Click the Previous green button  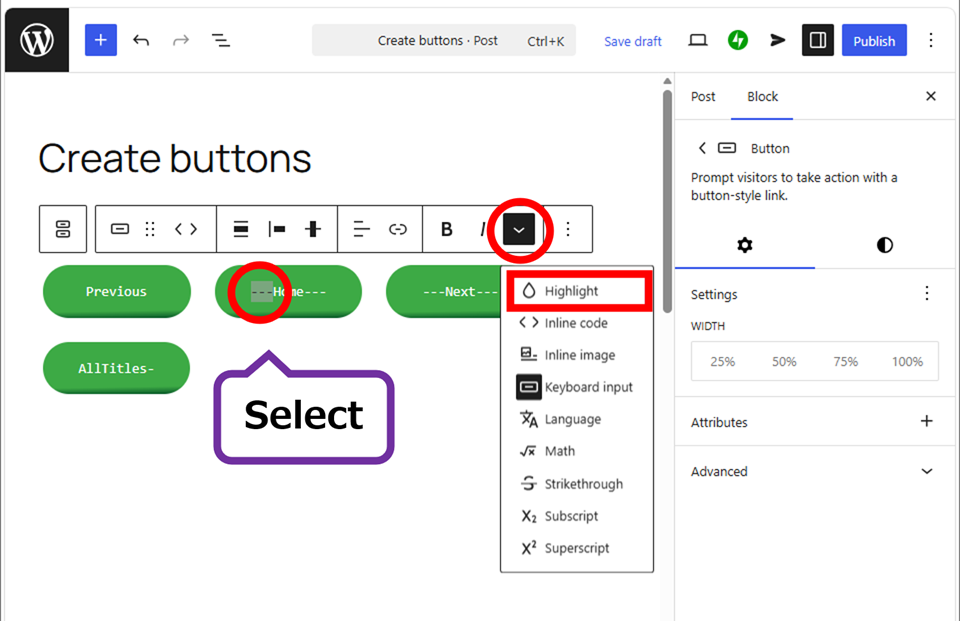pos(116,292)
